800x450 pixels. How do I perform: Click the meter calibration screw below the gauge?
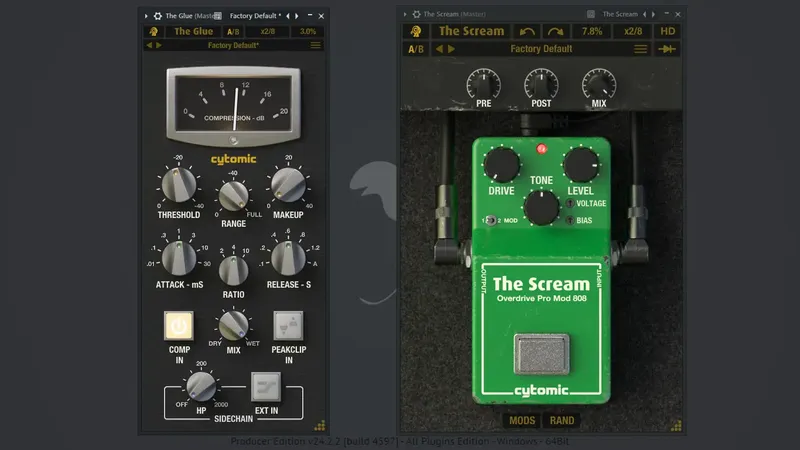tap(233, 140)
